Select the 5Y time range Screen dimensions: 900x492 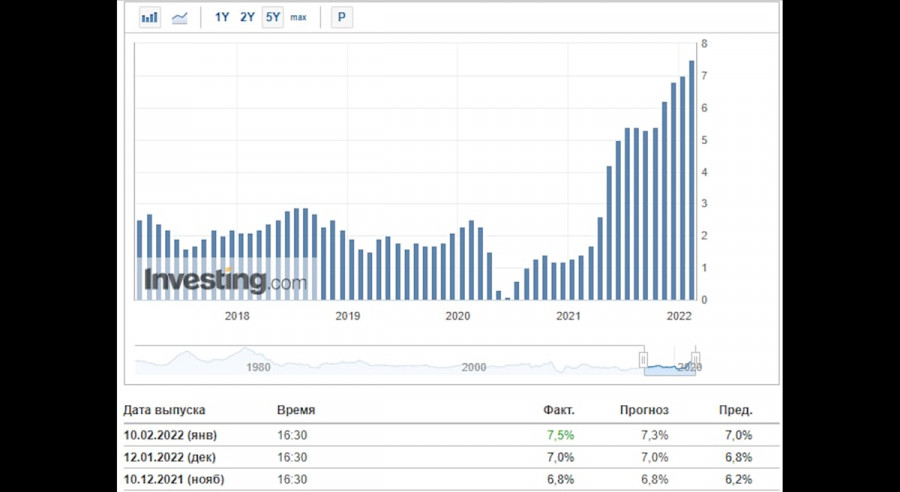273,17
